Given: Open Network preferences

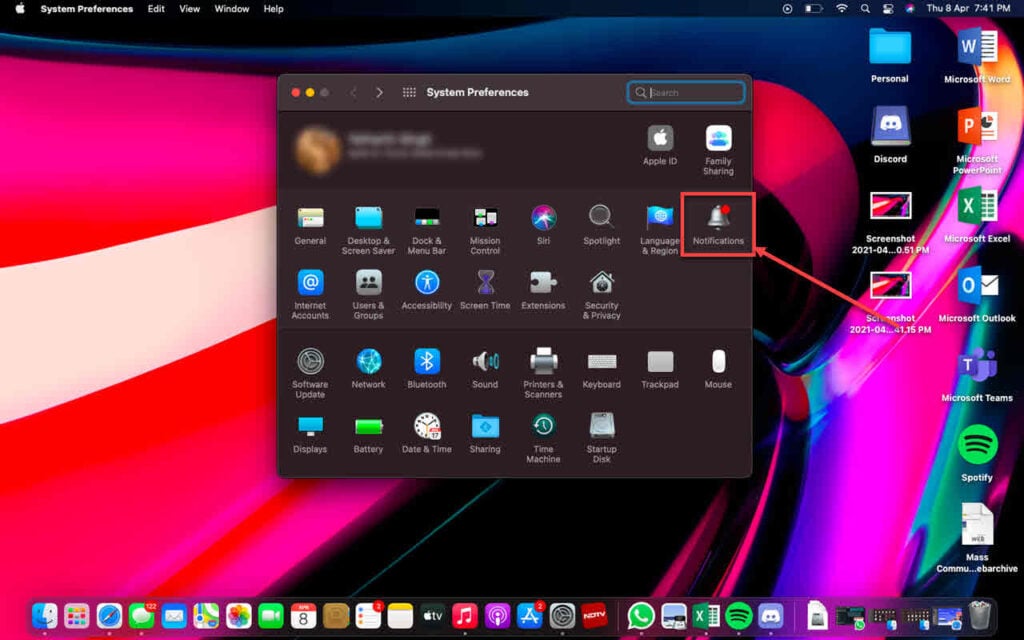Looking at the screenshot, I should [x=368, y=369].
